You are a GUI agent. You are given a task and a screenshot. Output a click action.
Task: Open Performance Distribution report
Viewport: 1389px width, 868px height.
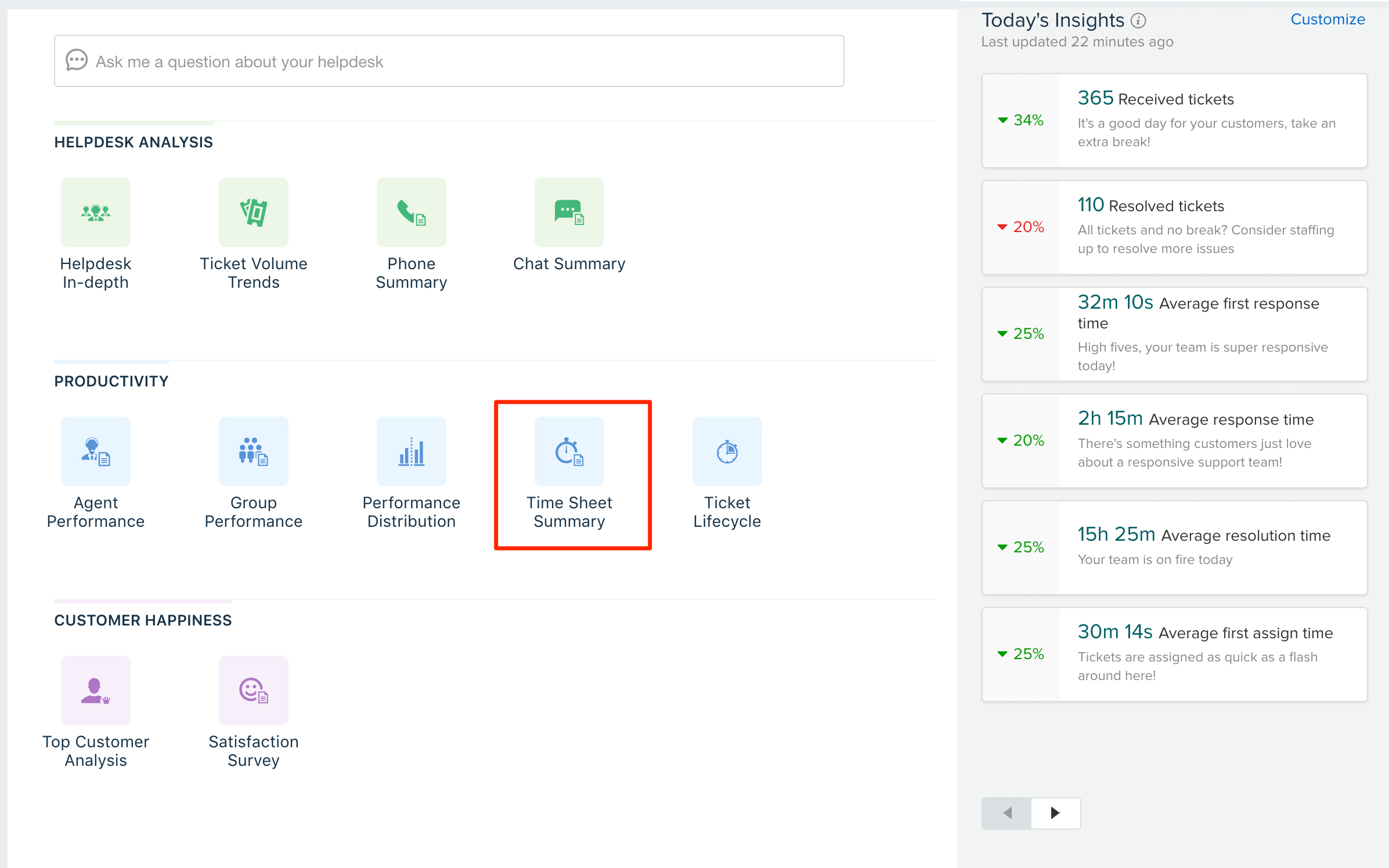point(412,451)
